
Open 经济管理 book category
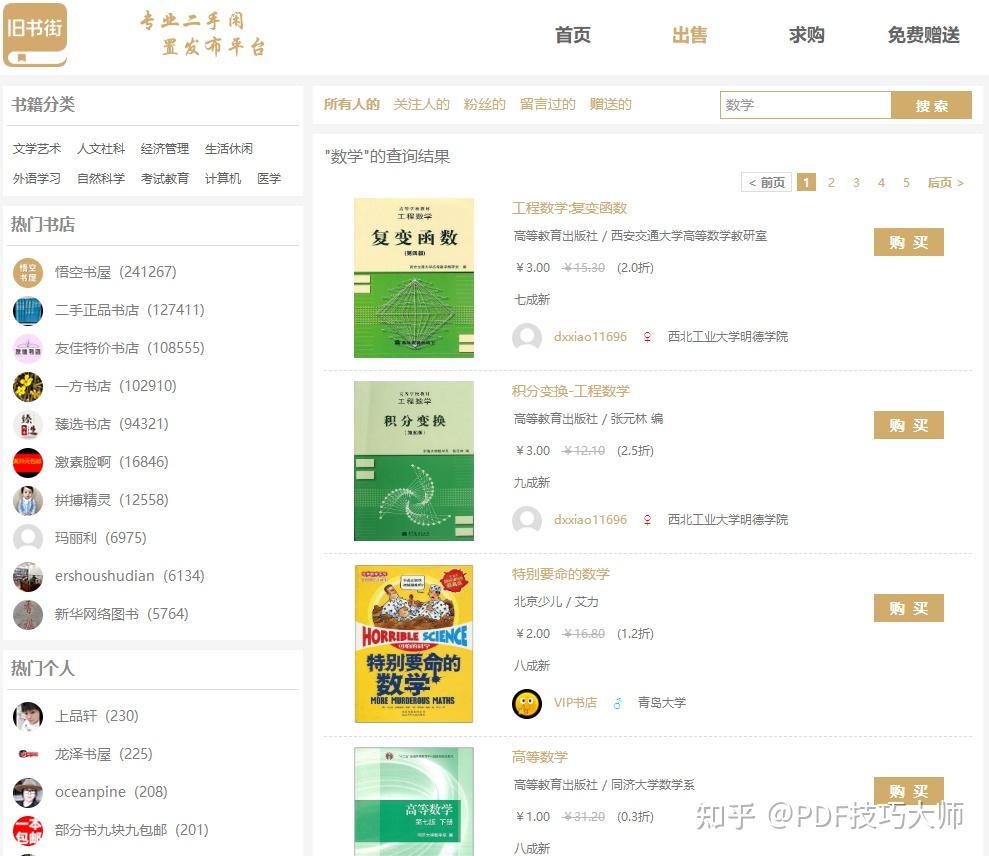pyautogui.click(x=165, y=149)
